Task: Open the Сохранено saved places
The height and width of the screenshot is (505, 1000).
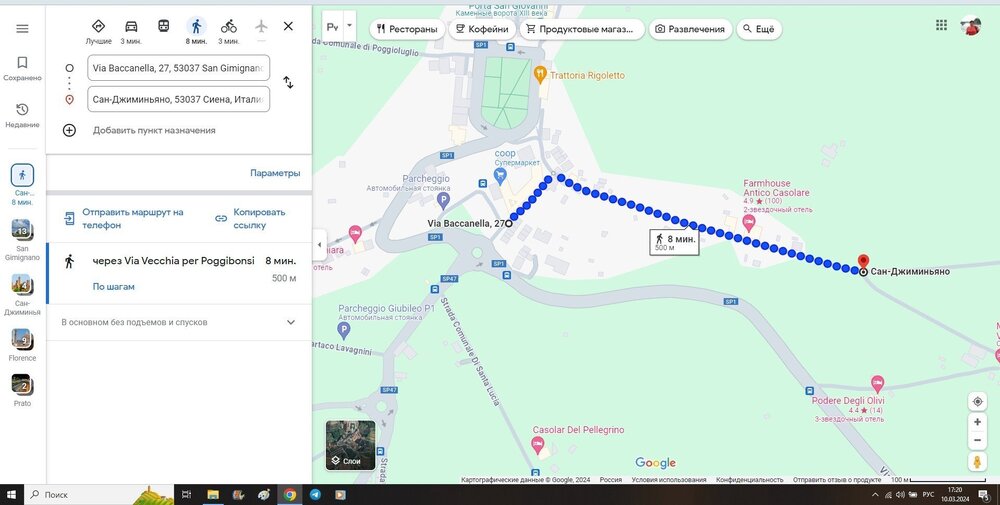Action: click(x=22, y=69)
